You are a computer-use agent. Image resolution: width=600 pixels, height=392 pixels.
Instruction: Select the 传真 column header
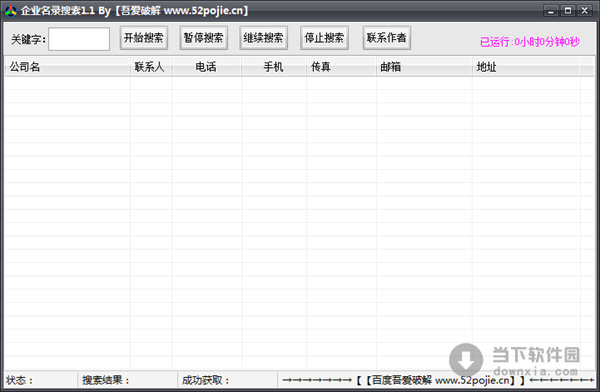(x=341, y=67)
